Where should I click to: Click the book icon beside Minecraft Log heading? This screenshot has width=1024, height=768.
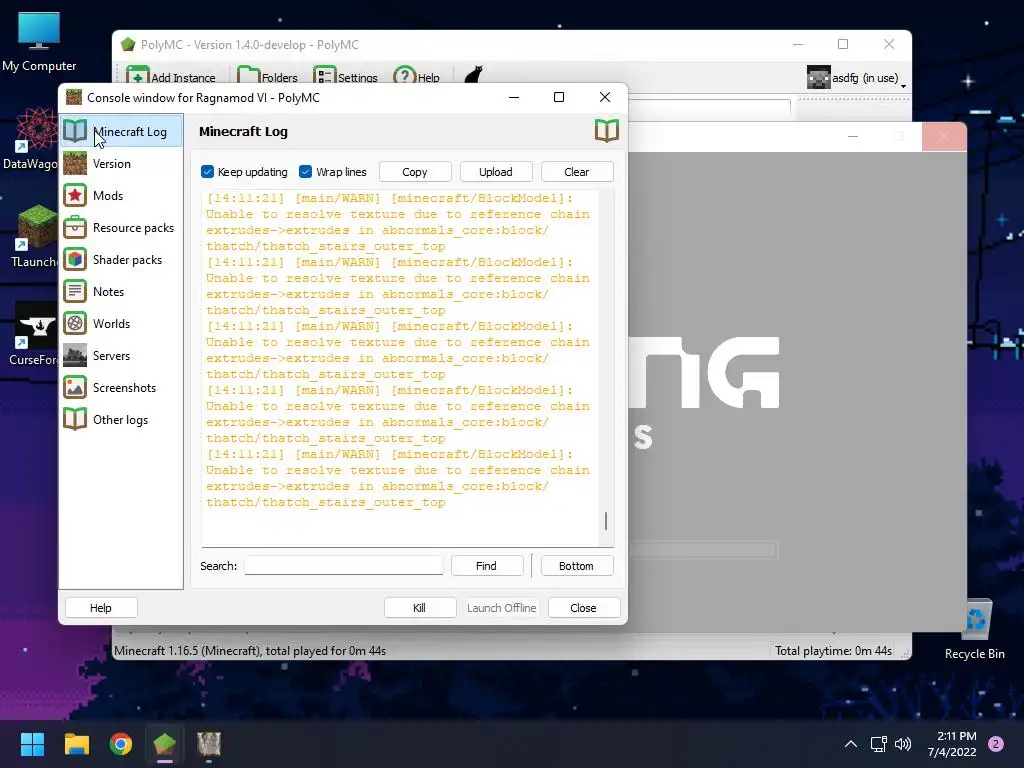click(607, 131)
